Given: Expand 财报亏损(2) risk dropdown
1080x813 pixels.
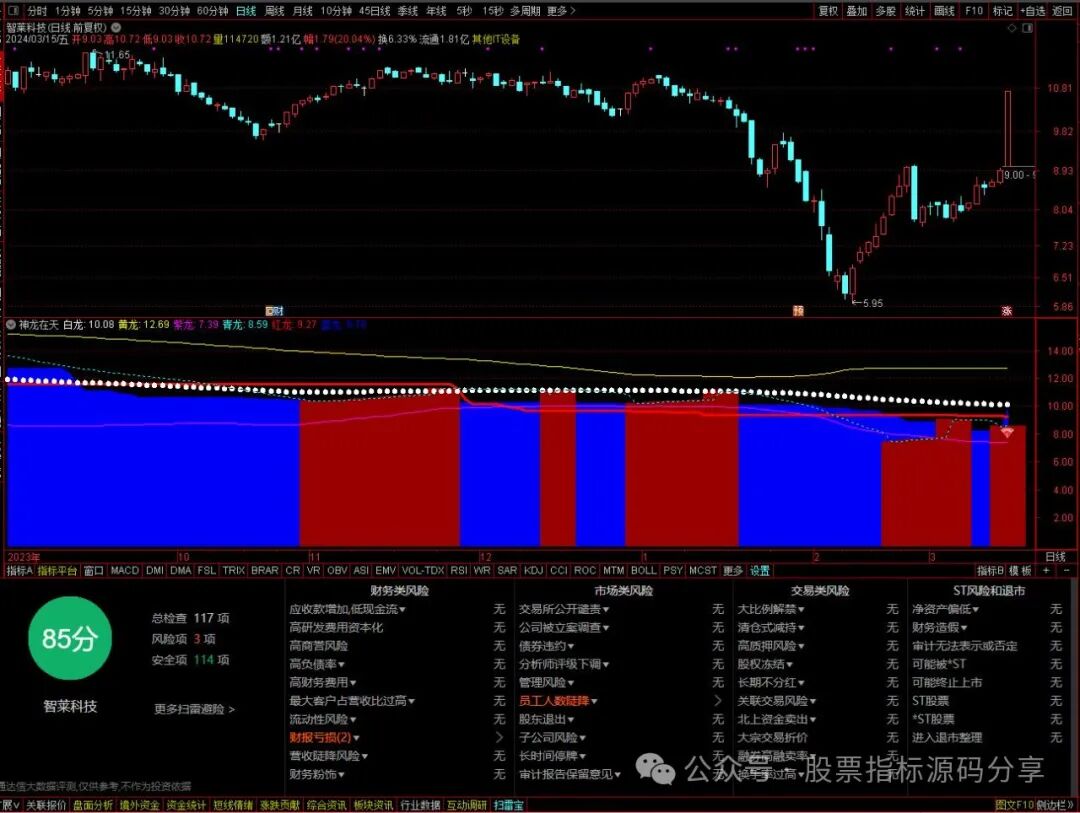Looking at the screenshot, I should pos(324,737).
